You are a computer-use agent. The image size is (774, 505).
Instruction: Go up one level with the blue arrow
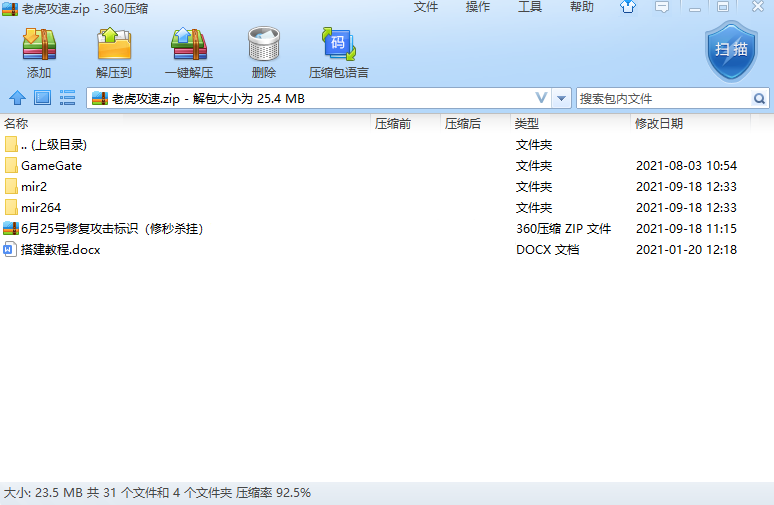pos(17,98)
